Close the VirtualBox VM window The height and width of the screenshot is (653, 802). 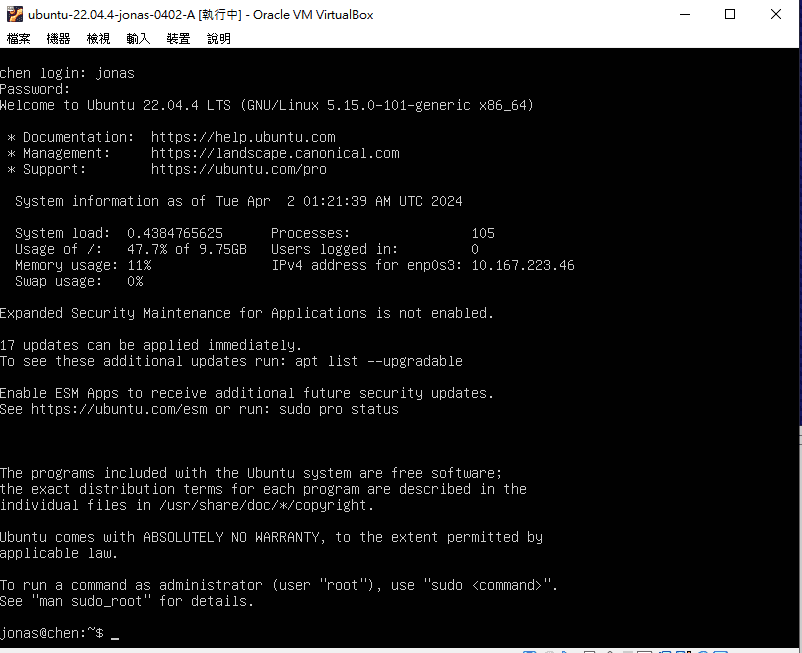tap(777, 14)
